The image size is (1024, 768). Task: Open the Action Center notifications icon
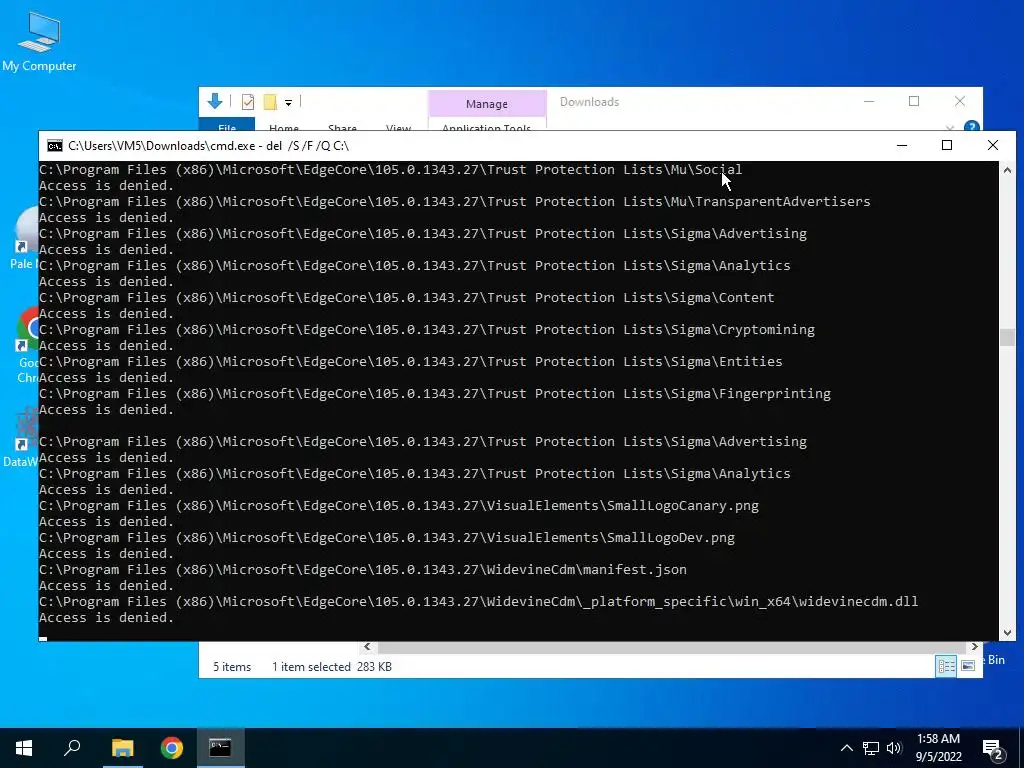tap(993, 749)
